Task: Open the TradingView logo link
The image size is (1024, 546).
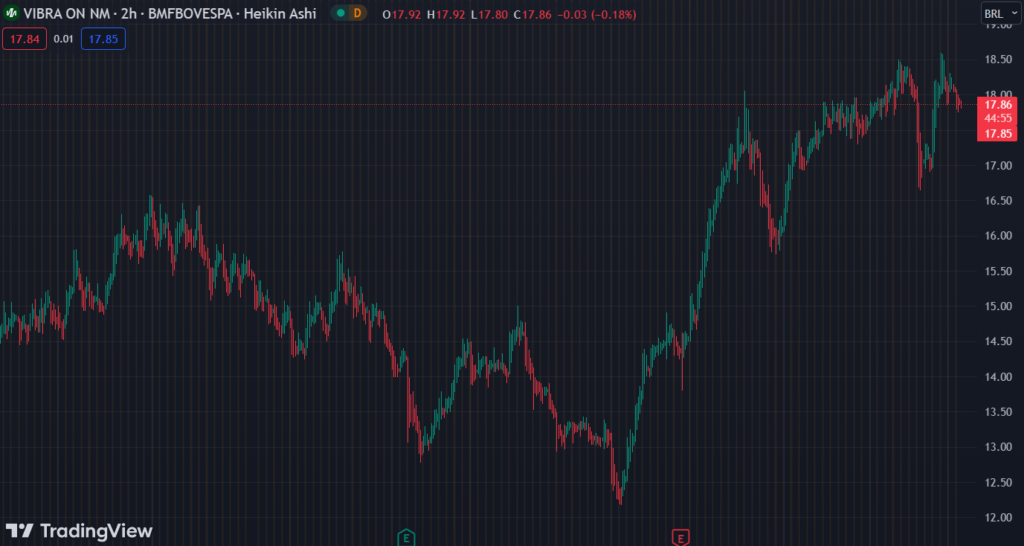Action: coord(79,531)
